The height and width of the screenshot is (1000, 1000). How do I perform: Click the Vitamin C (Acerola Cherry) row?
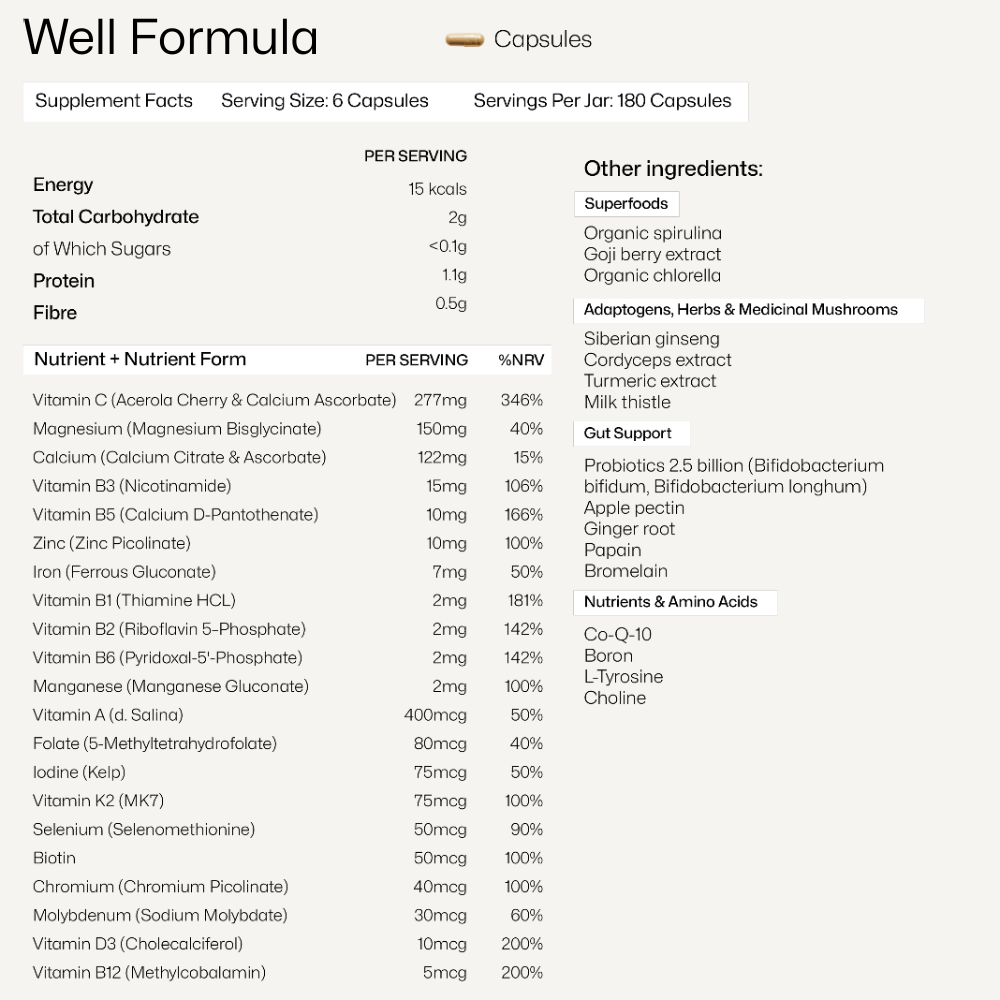(x=214, y=400)
